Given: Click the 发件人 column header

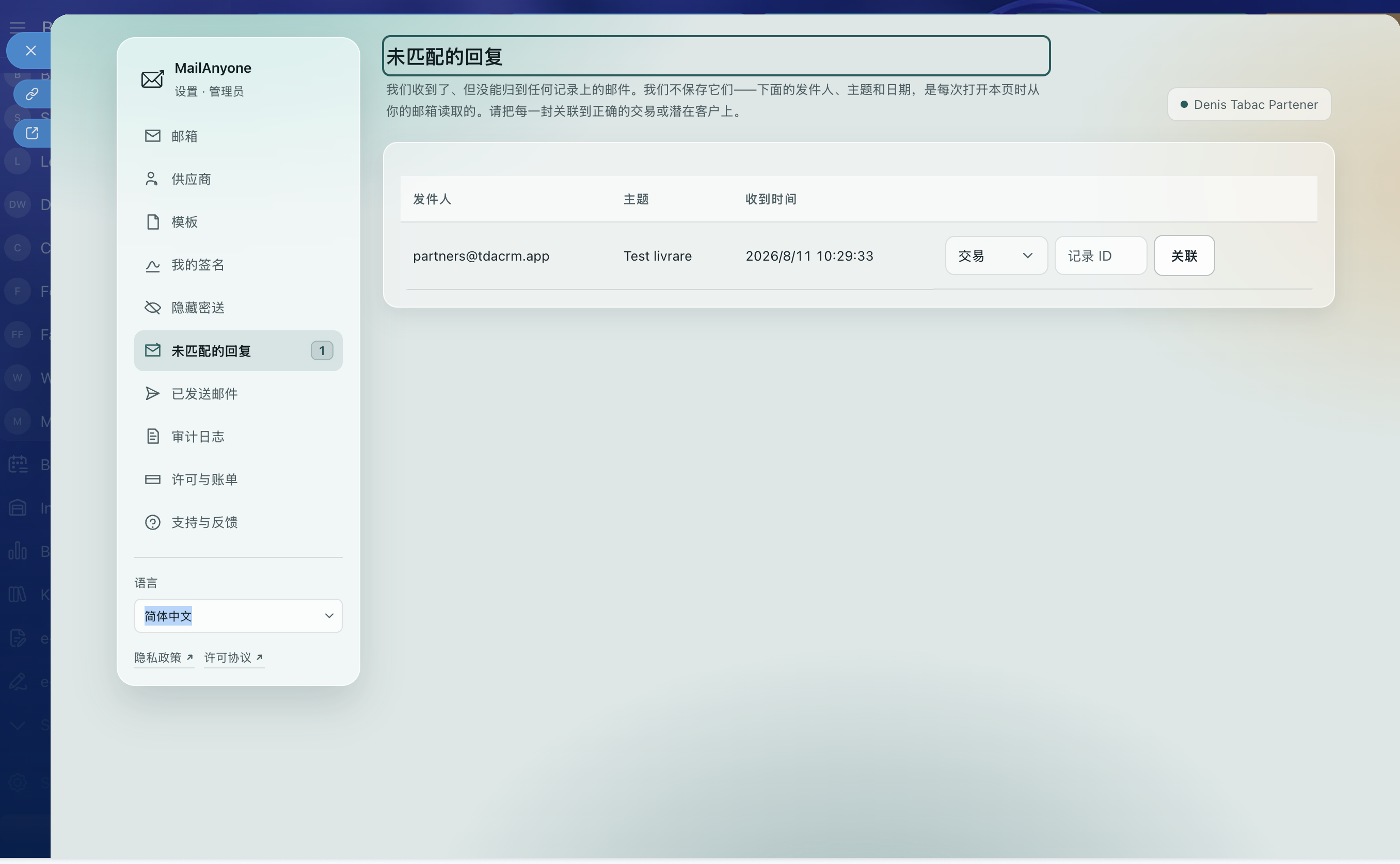Looking at the screenshot, I should (432, 199).
